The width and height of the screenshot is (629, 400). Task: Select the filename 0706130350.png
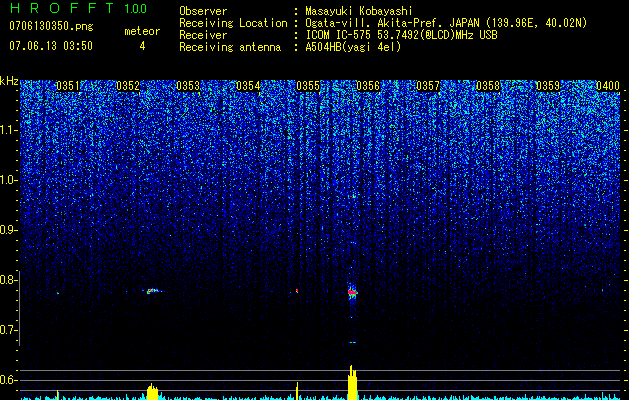[51, 26]
